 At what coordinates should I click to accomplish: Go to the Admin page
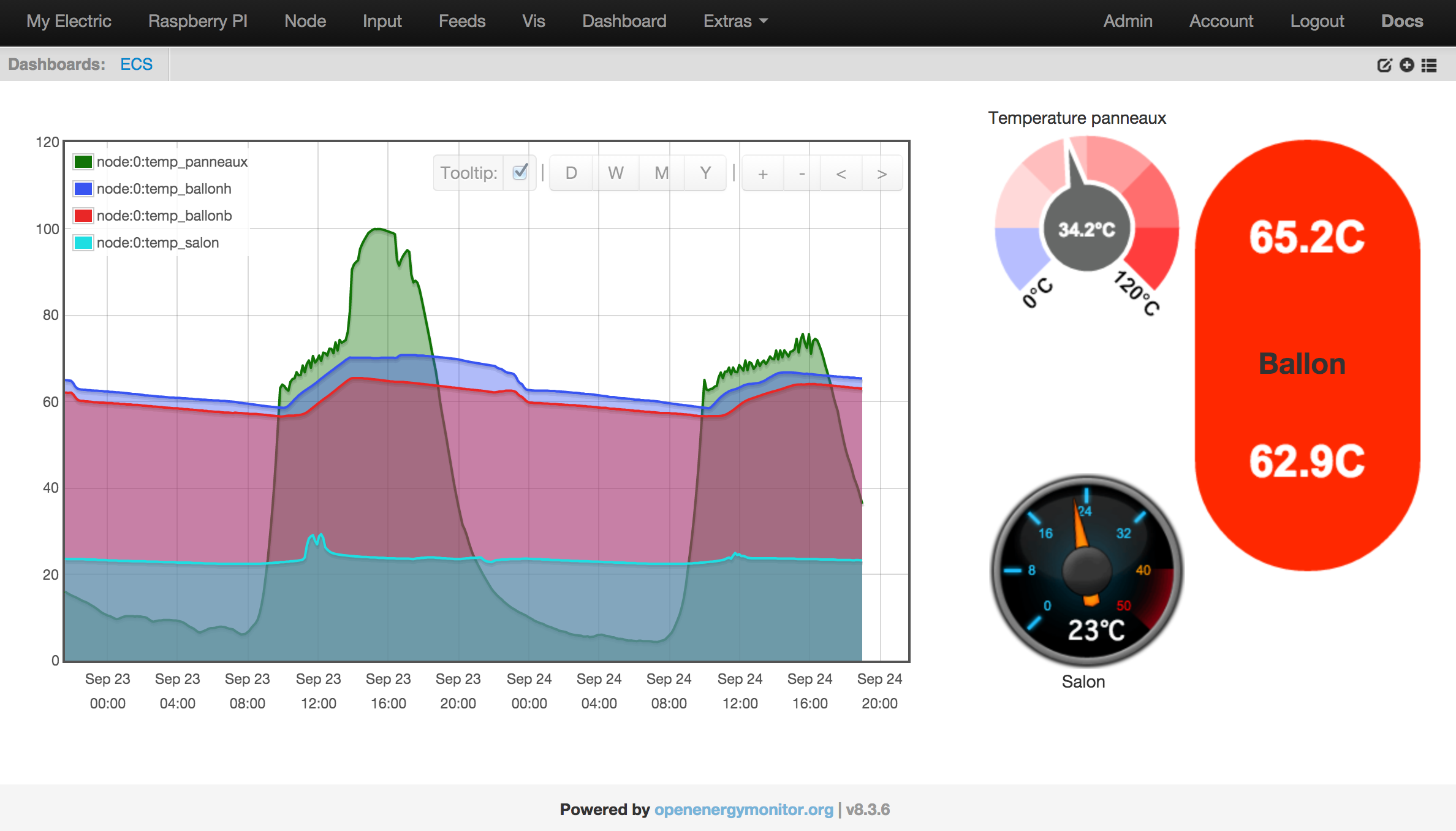[1128, 21]
